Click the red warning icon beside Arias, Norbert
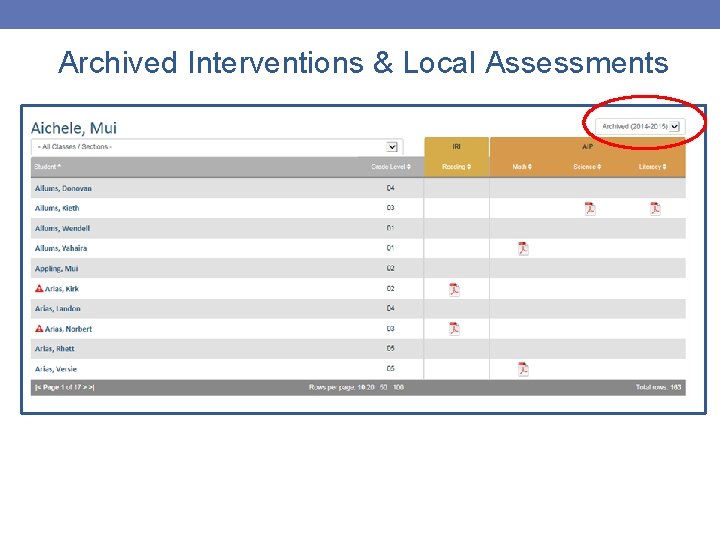 39,328
